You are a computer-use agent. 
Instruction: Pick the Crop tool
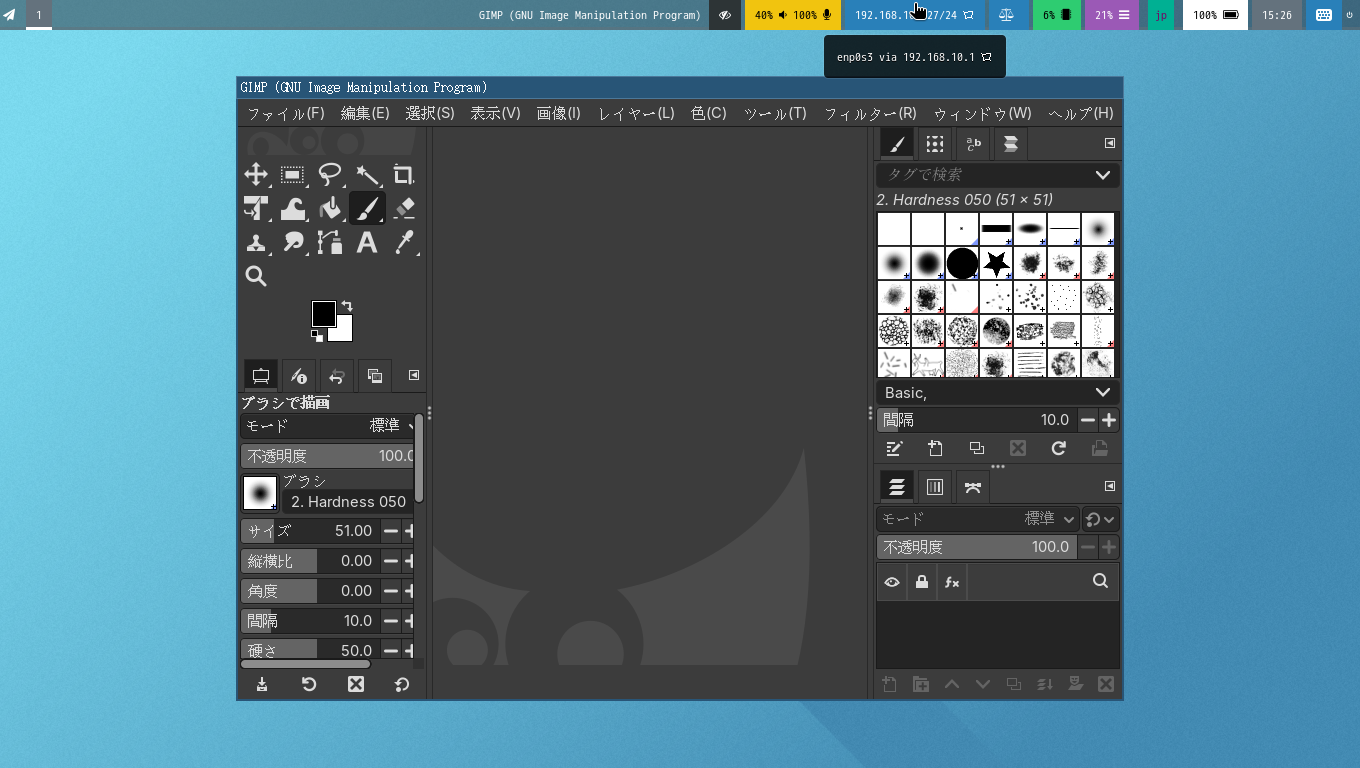click(x=403, y=175)
